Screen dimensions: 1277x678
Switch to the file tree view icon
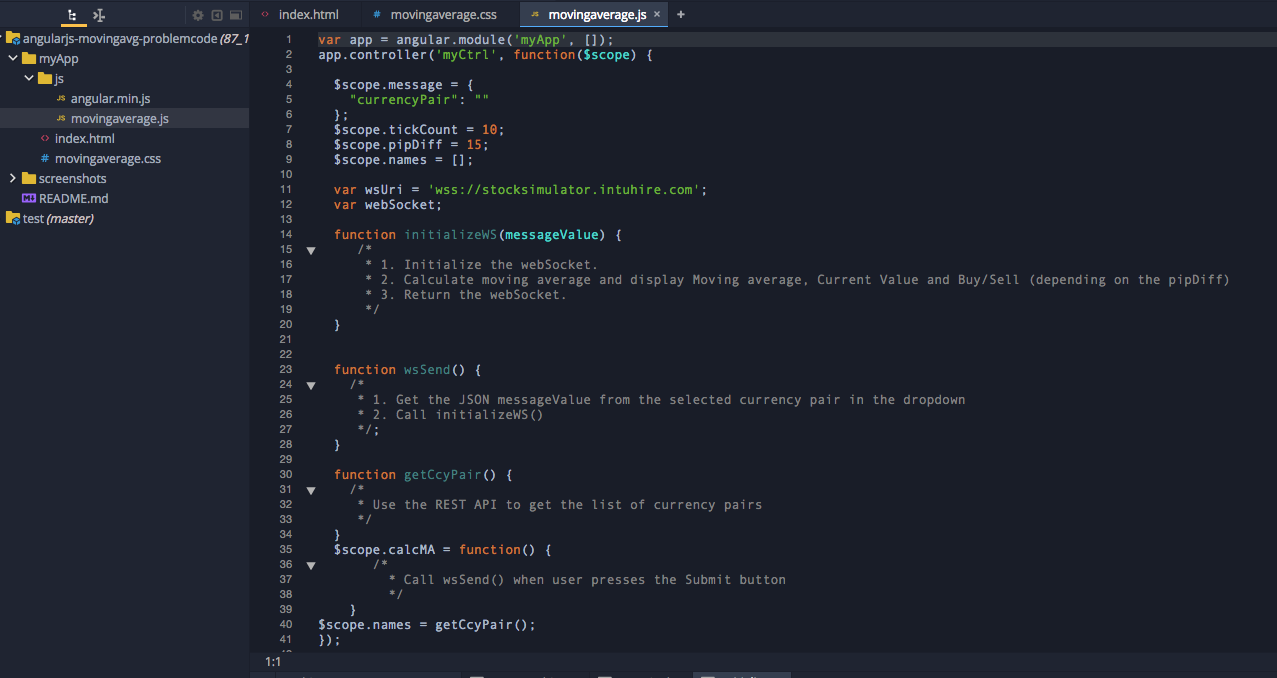point(71,15)
